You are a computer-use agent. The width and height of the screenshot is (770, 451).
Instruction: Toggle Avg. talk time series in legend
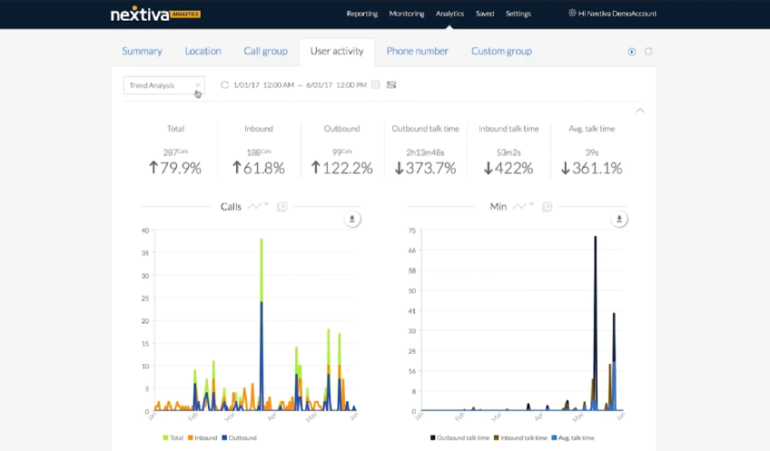(573, 438)
